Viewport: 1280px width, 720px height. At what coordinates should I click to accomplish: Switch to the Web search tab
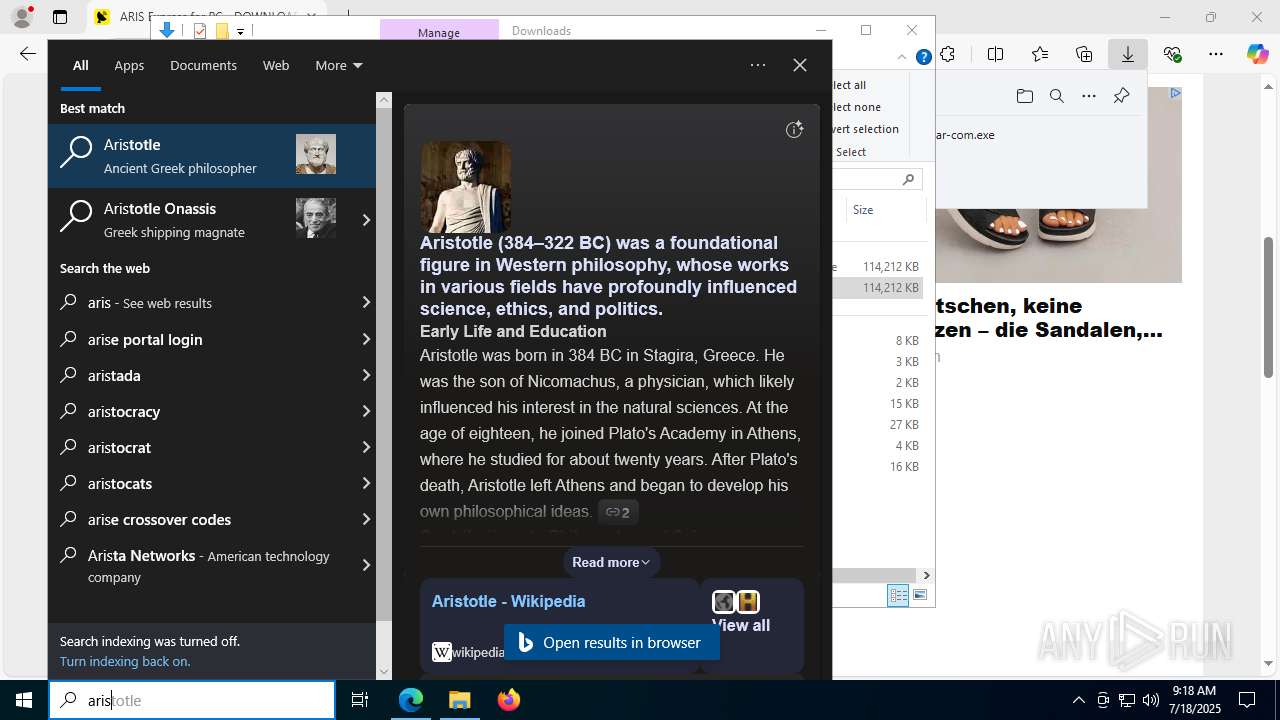point(276,65)
